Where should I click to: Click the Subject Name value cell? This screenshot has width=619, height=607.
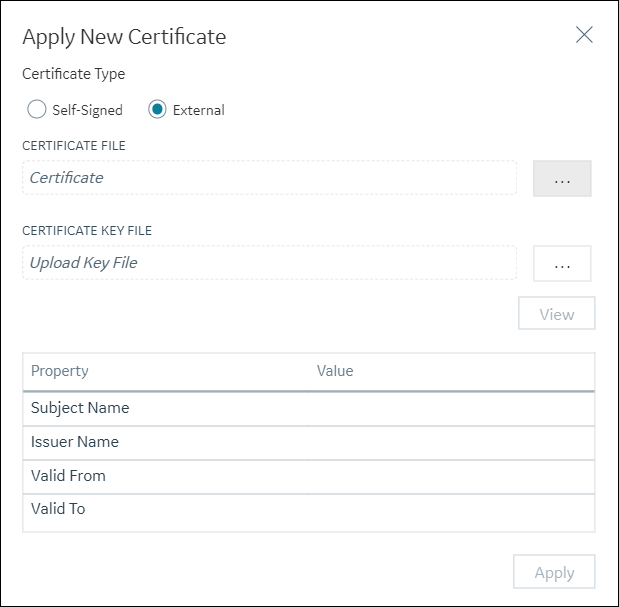coord(451,408)
